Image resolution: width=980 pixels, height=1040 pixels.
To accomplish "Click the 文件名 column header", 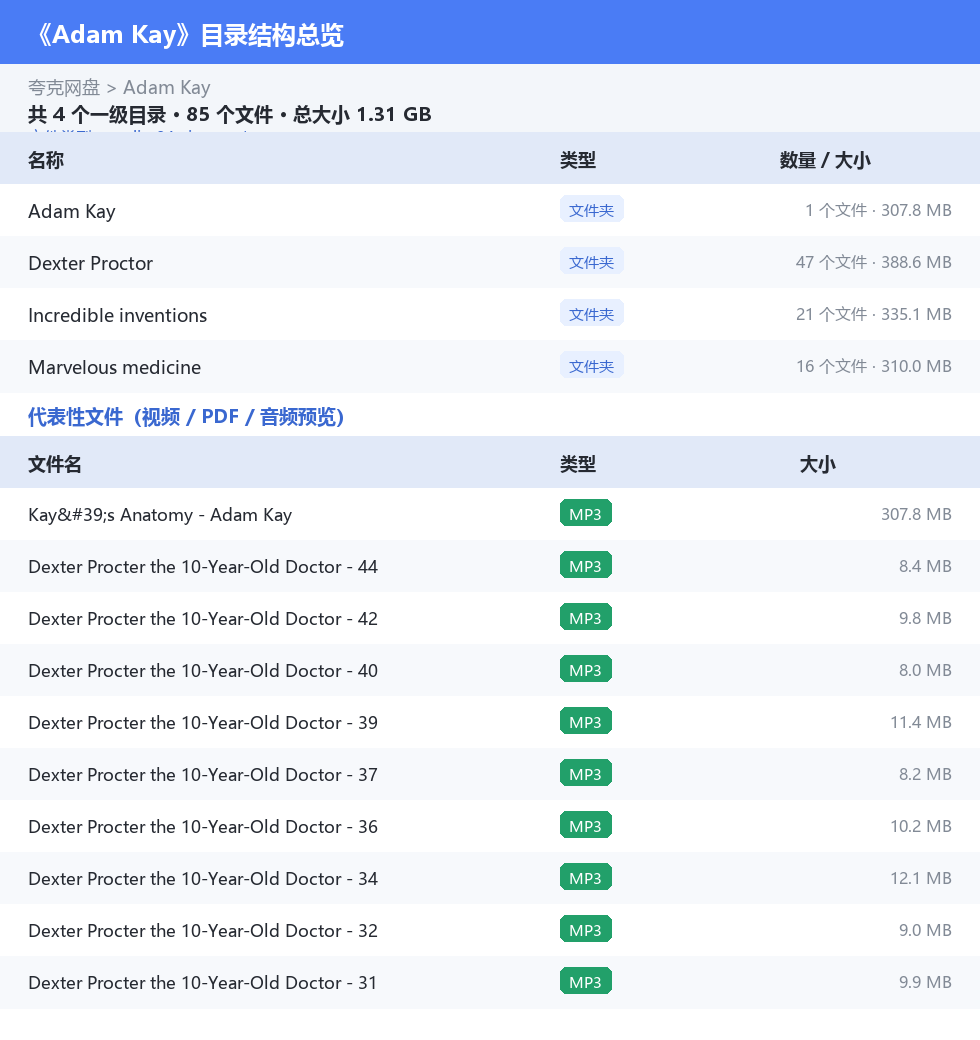I will 54,464.
